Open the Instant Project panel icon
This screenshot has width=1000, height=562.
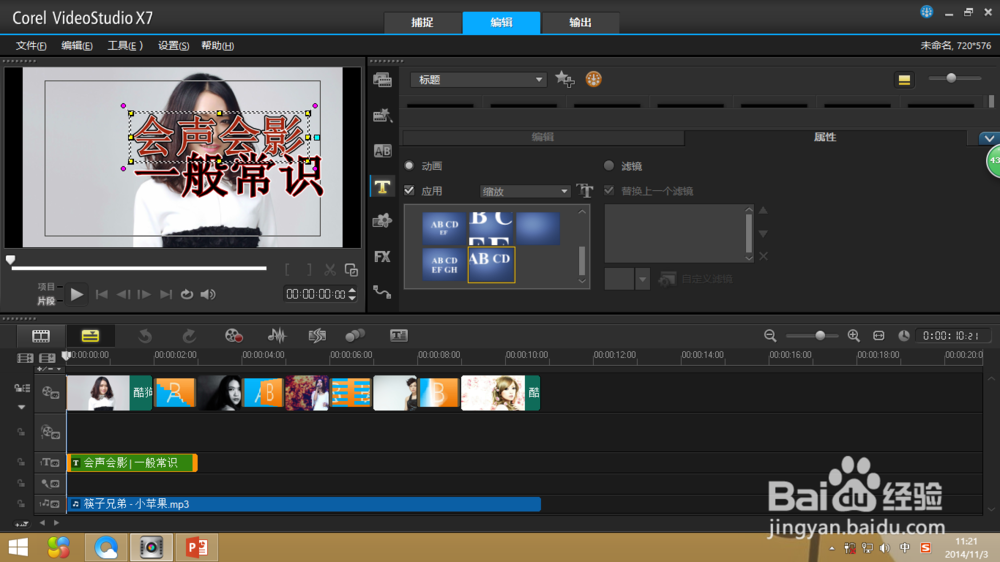tap(382, 115)
